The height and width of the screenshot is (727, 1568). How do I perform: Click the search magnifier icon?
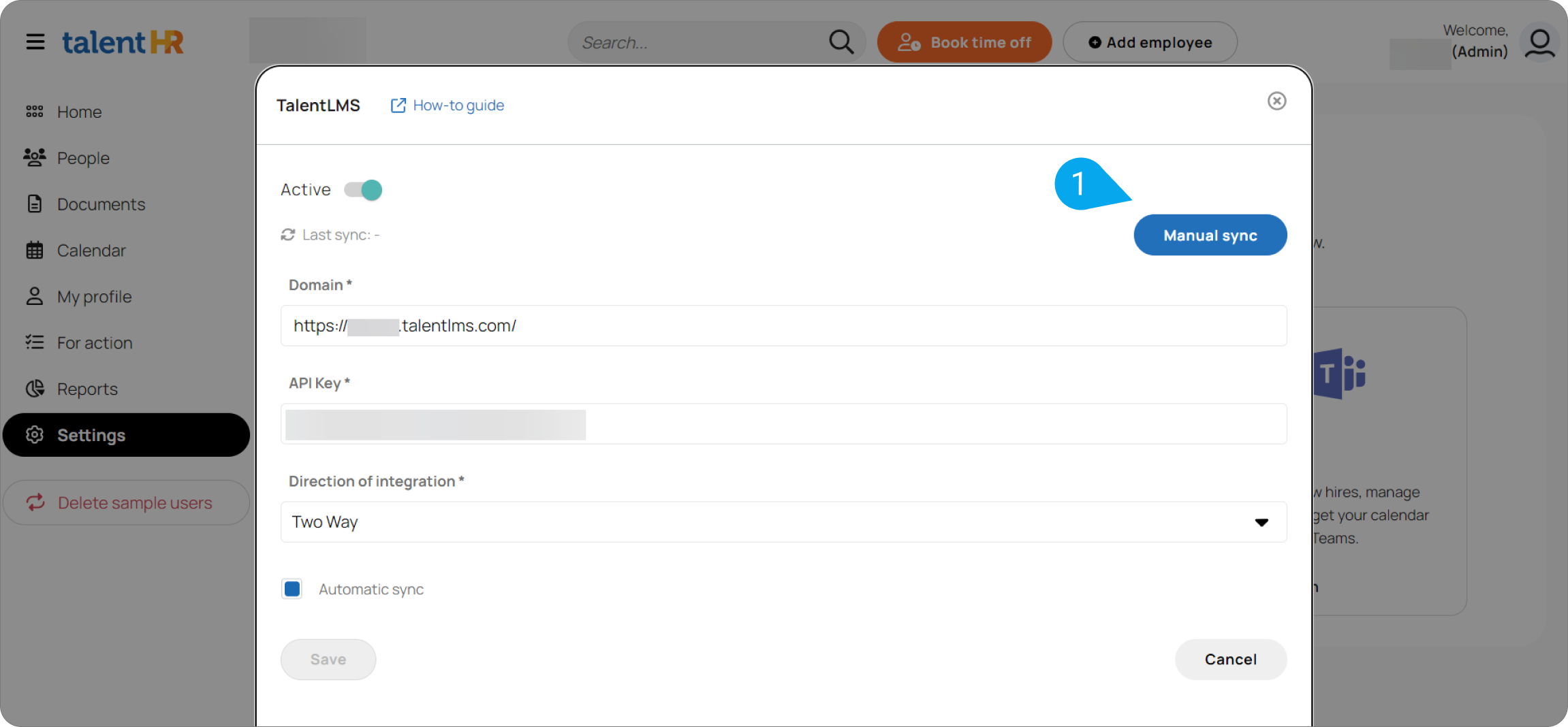(x=841, y=42)
